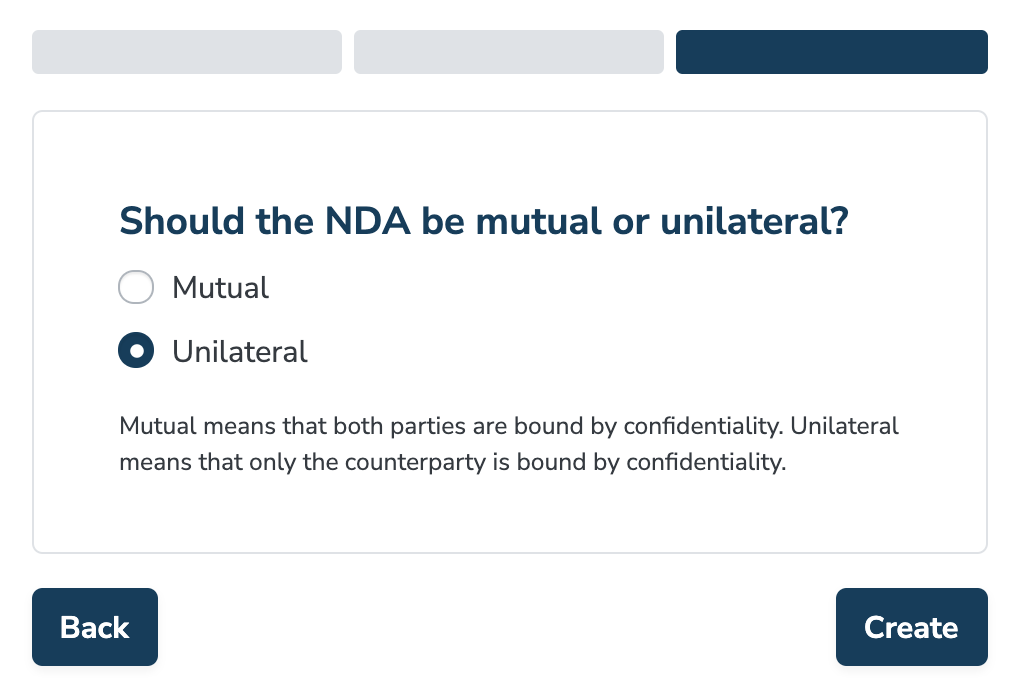The image size is (1020, 696).
Task: Click the word "mutual" in the question heading
Action: (x=538, y=221)
